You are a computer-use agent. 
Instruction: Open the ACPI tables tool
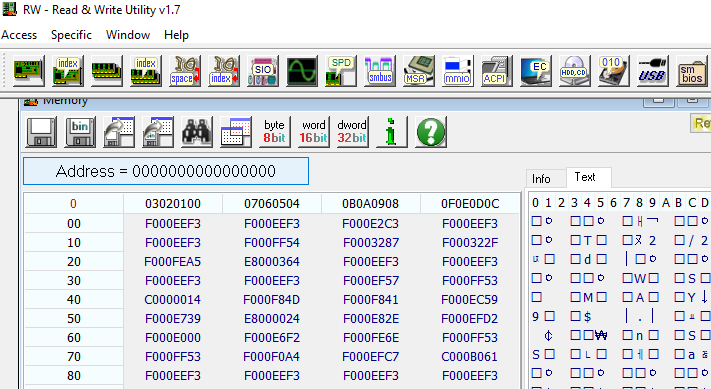tap(497, 71)
